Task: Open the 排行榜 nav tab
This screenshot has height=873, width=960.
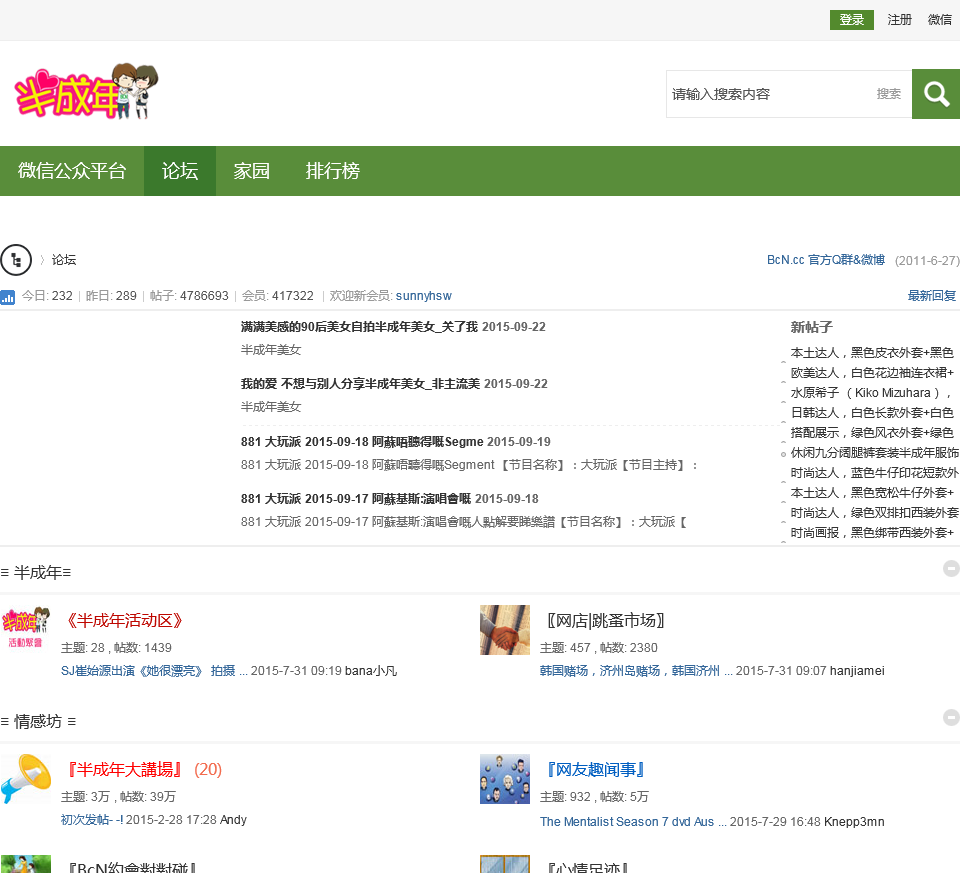Action: tap(332, 171)
